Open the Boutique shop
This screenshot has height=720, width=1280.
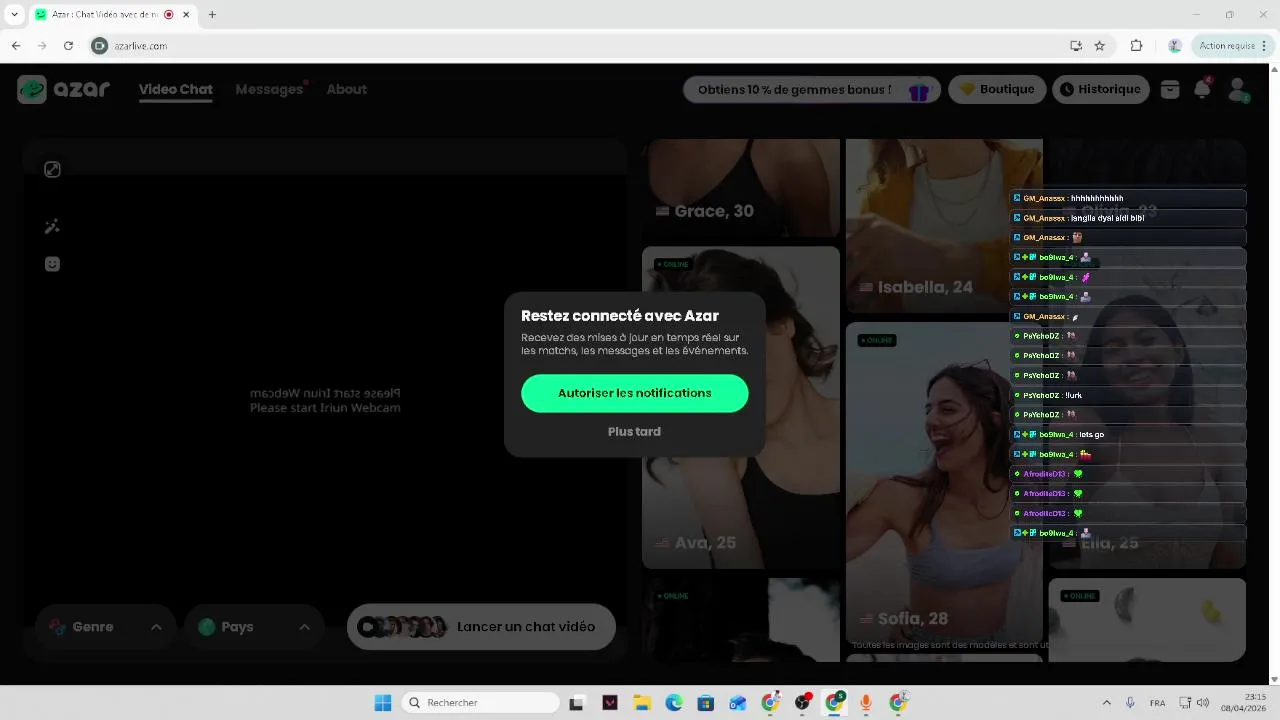997,89
